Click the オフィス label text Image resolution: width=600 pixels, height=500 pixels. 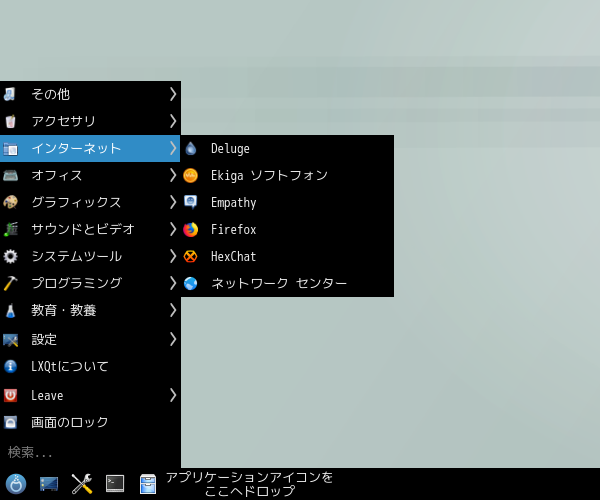click(x=57, y=175)
